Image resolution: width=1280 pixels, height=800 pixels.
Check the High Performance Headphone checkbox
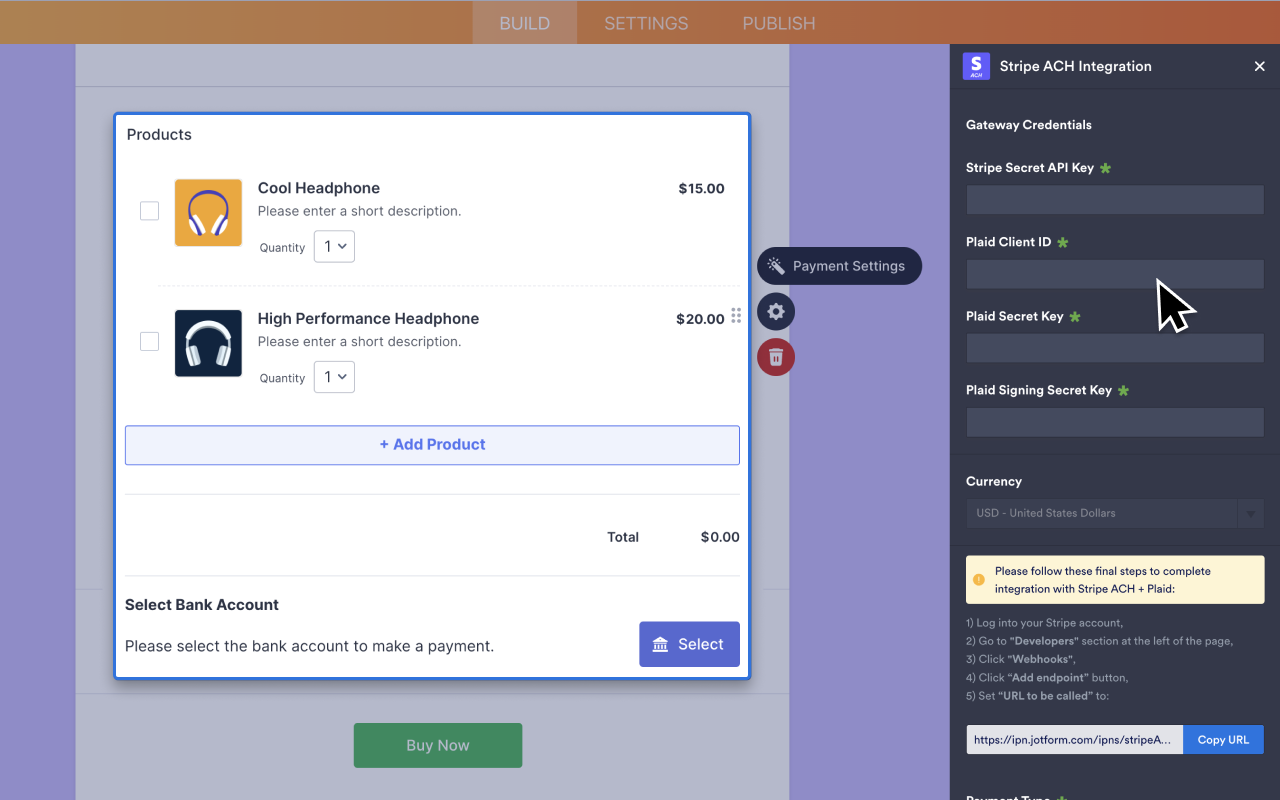click(149, 341)
